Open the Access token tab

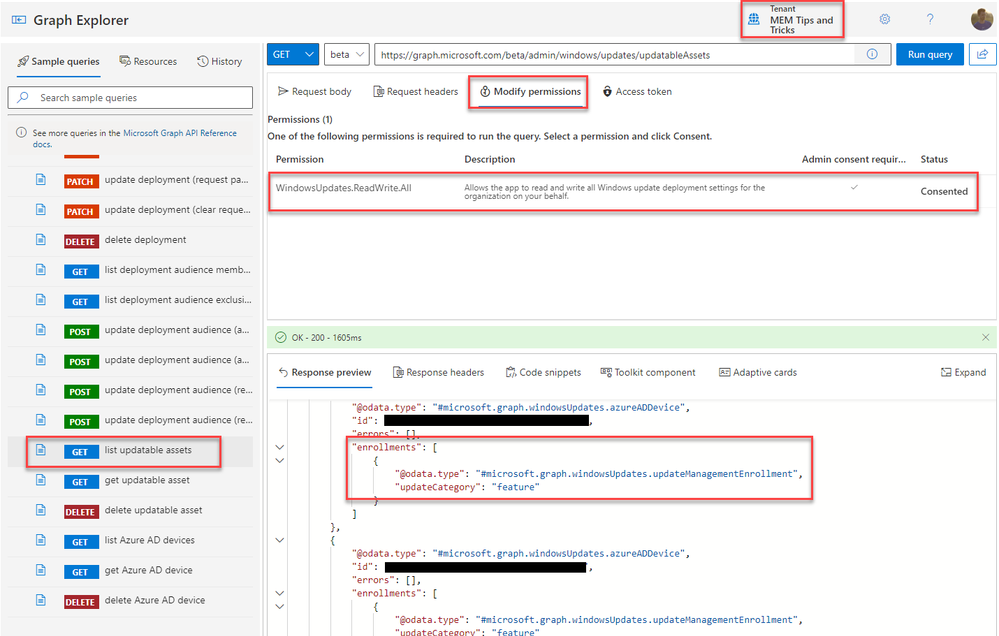[637, 92]
